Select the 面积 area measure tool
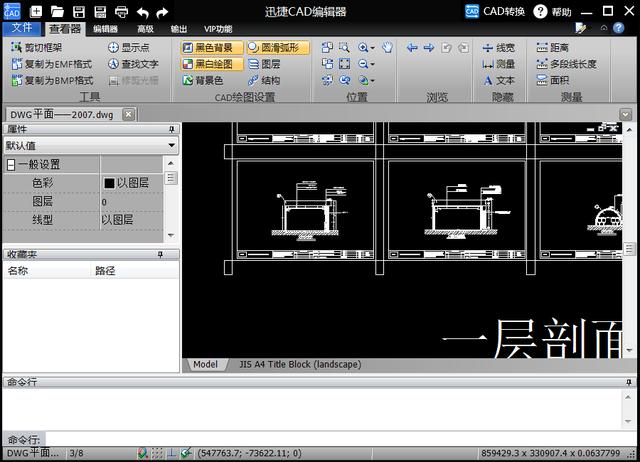Screen dimensions: 640x462 (x=552, y=80)
